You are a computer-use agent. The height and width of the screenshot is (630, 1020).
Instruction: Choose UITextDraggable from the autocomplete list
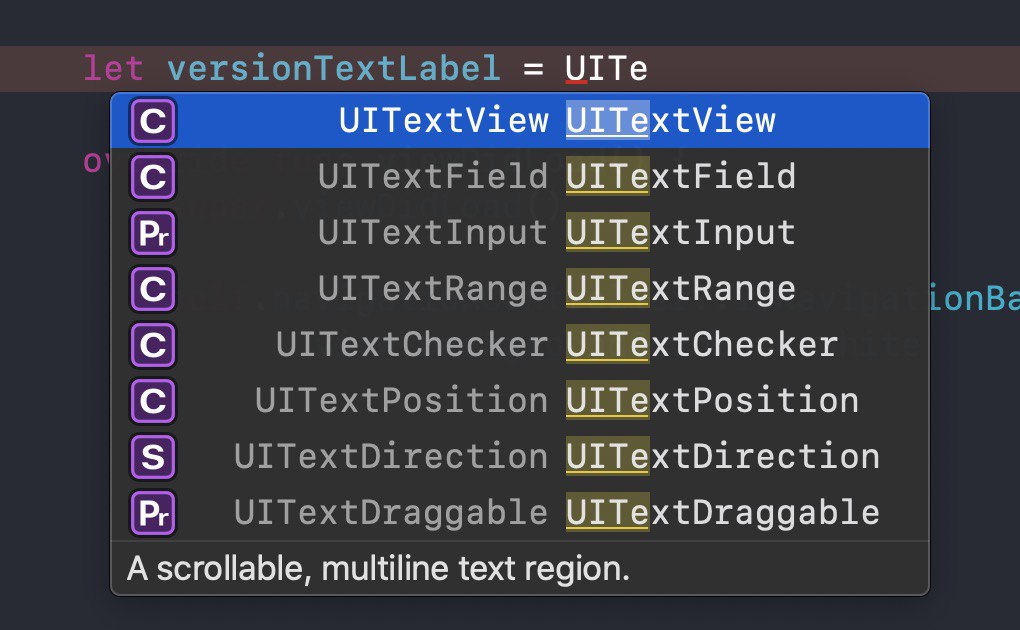tap(520, 513)
